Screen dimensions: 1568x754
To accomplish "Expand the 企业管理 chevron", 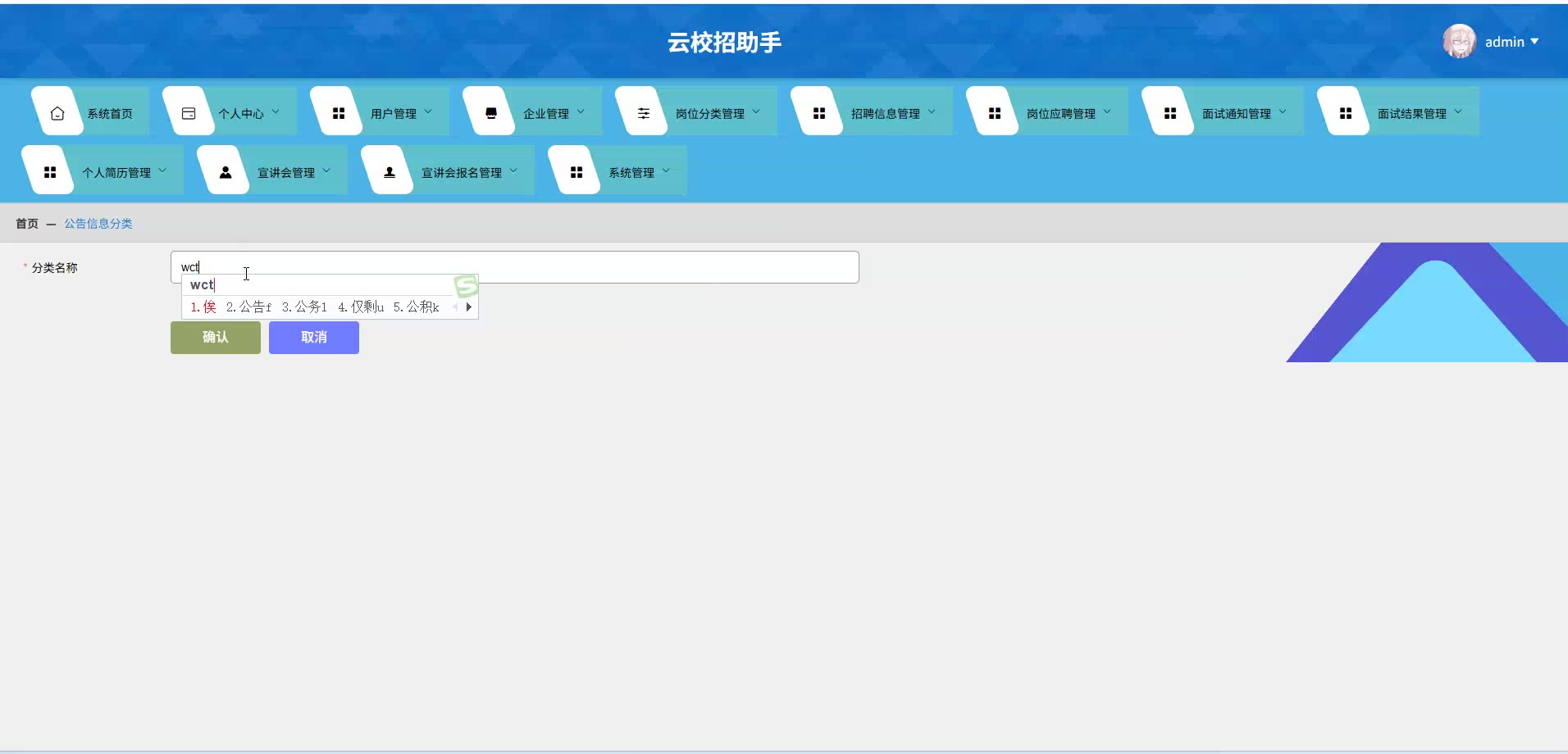I will tap(581, 111).
